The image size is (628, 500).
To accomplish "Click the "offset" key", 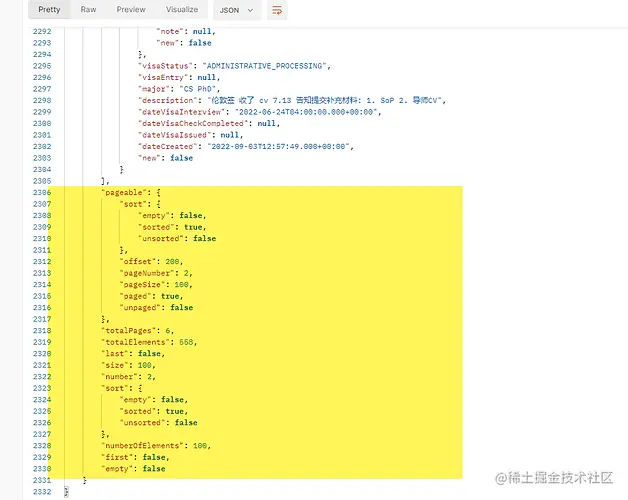I will [x=138, y=262].
